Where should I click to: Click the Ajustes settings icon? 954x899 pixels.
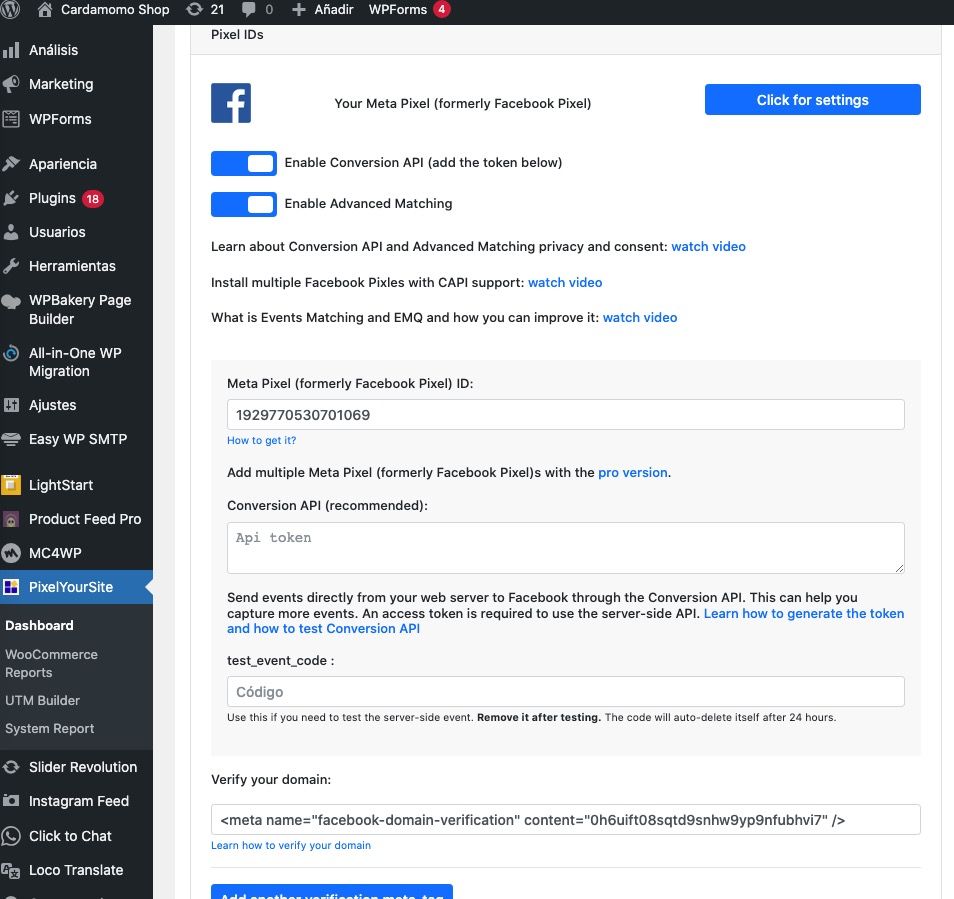coord(11,404)
